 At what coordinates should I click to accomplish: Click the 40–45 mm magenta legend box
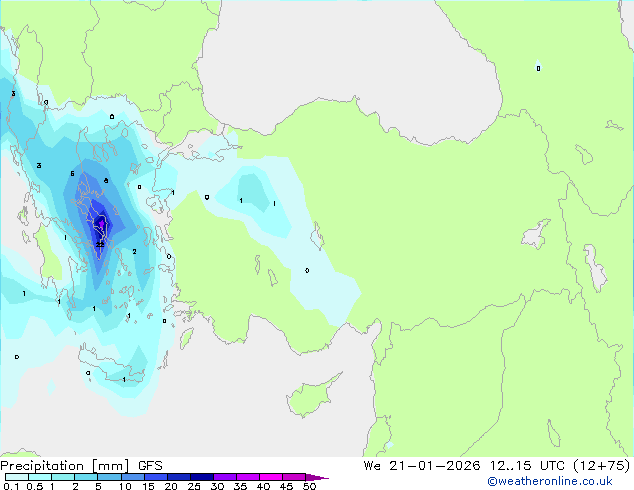[x=271, y=477]
